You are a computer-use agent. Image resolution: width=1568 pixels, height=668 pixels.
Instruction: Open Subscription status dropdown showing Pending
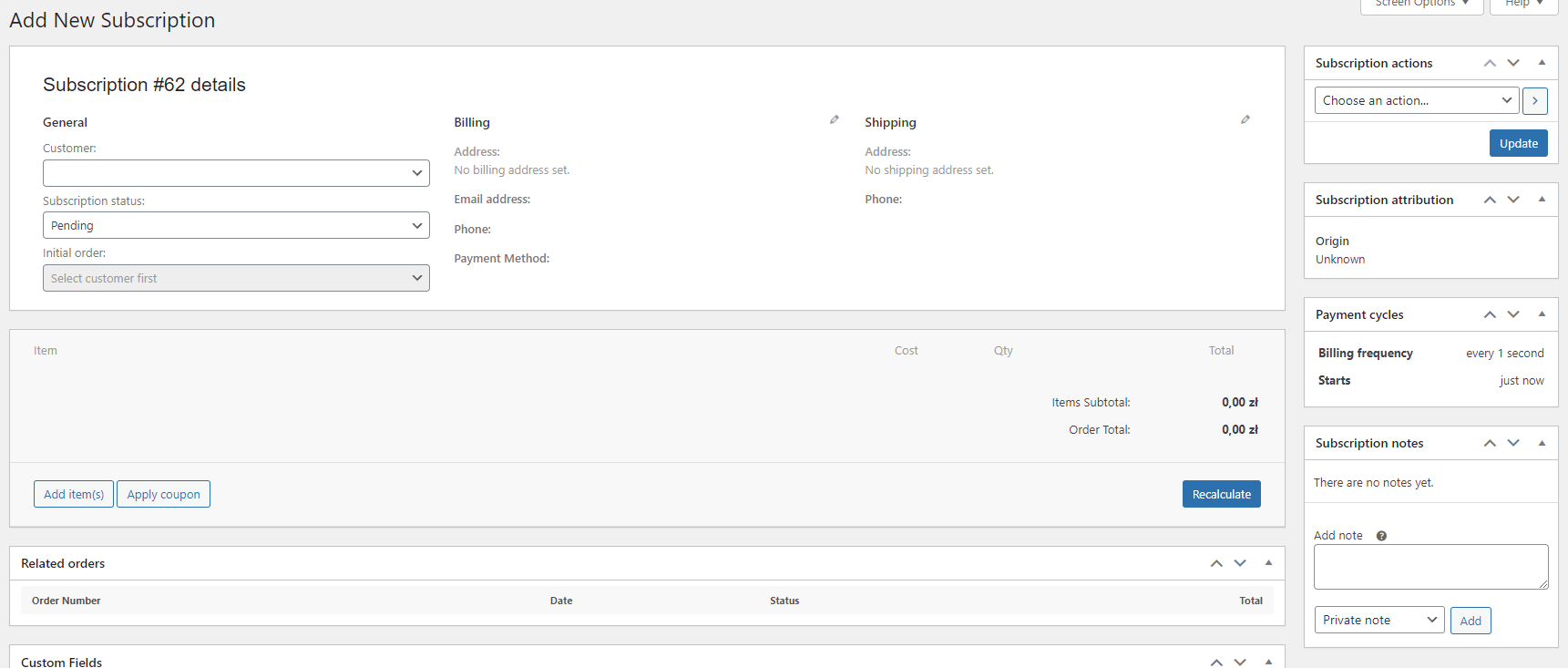(x=236, y=225)
